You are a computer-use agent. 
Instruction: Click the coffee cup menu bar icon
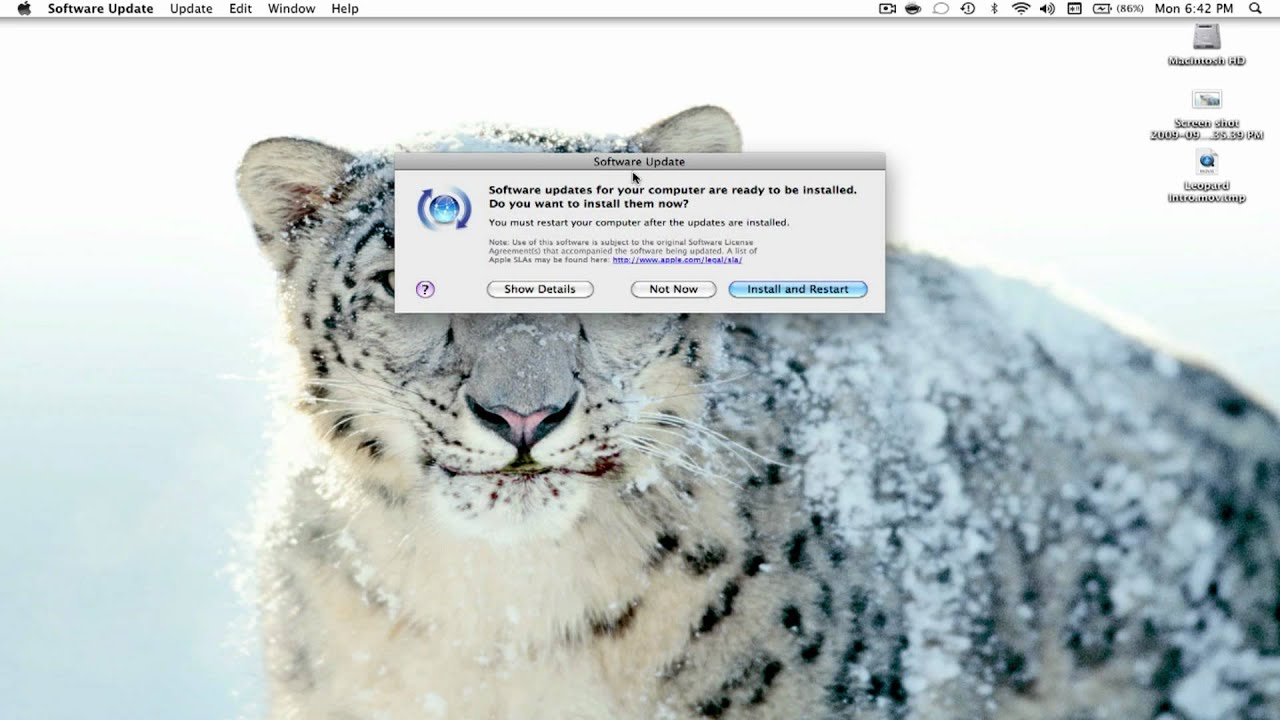(913, 8)
